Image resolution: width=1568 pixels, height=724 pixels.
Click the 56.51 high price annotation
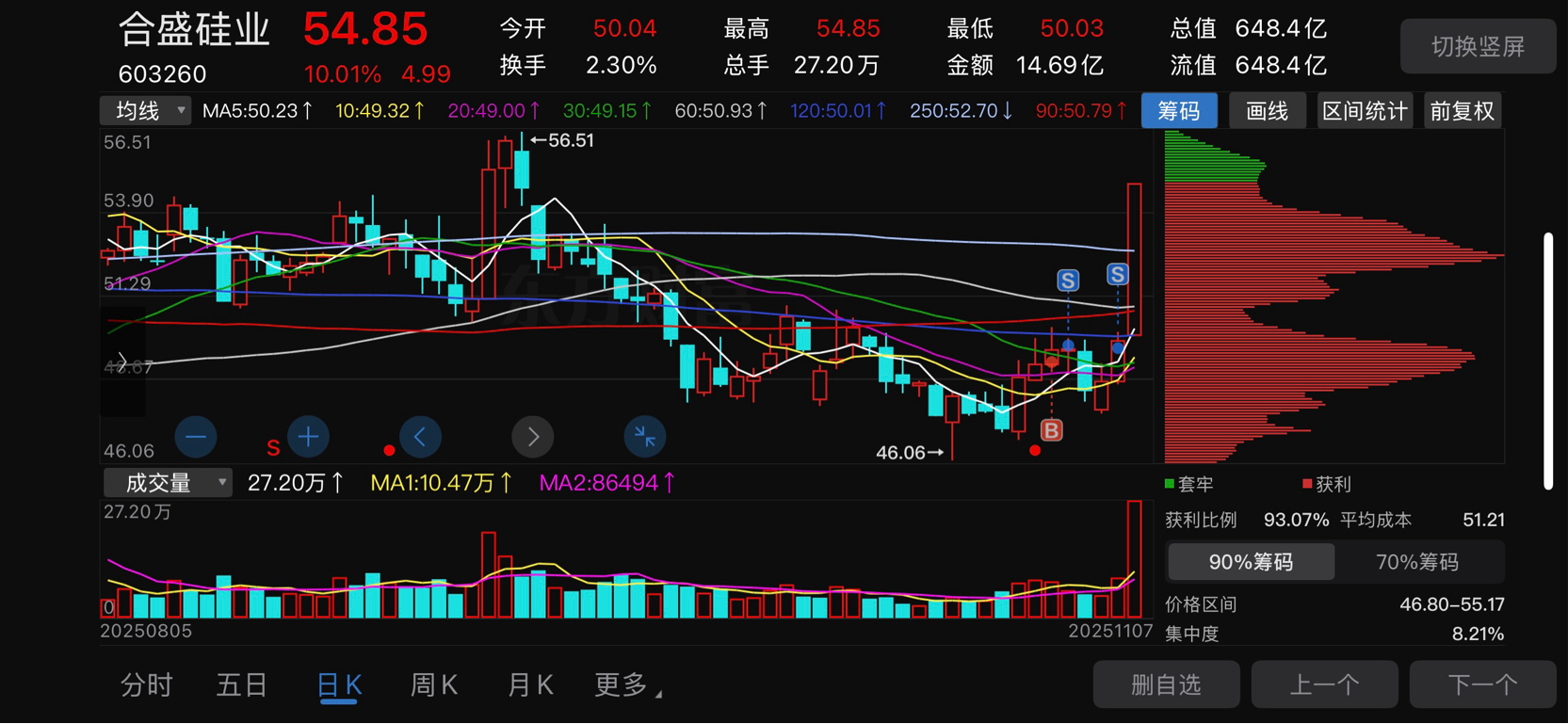pos(562,140)
